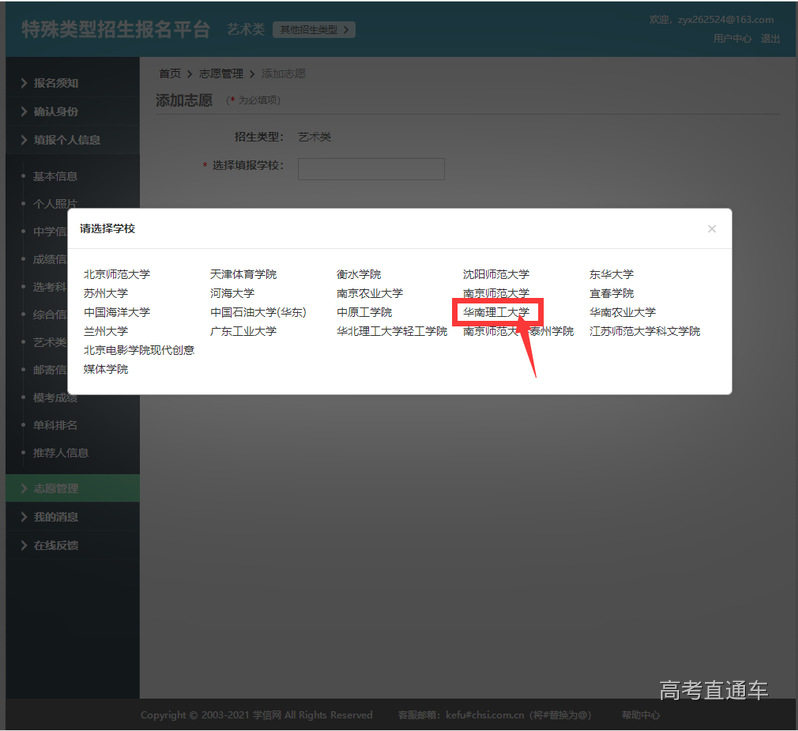Click the 选择填报学校 input field

click(371, 168)
